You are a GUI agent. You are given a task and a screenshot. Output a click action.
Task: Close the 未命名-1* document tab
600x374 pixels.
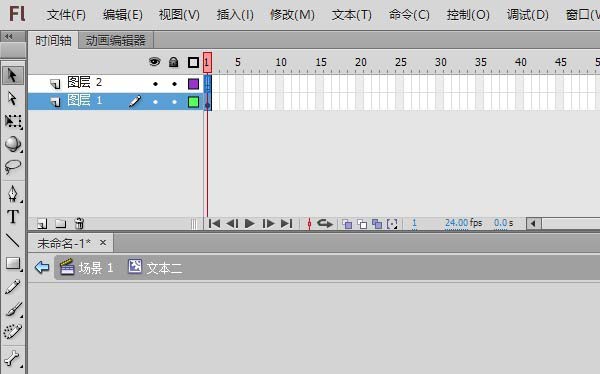click(103, 242)
